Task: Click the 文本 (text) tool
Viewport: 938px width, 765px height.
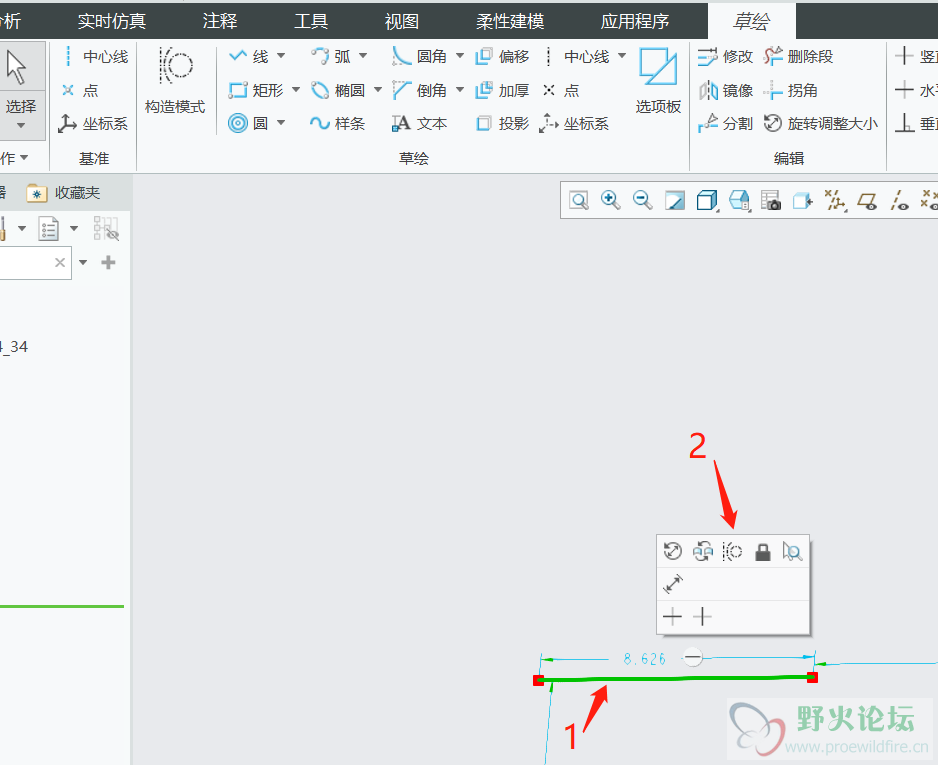Action: pos(419,124)
